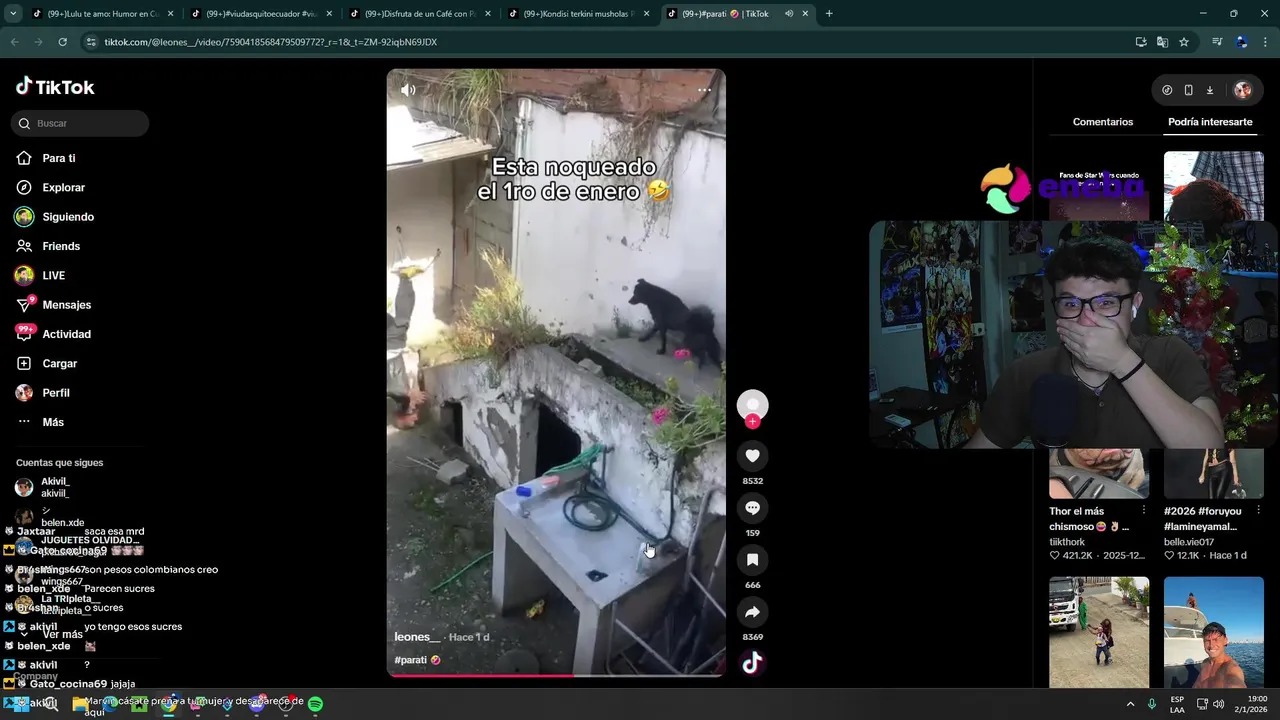Mute the #parati tab via its speaker icon
The height and width of the screenshot is (720, 1280).
[x=789, y=14]
